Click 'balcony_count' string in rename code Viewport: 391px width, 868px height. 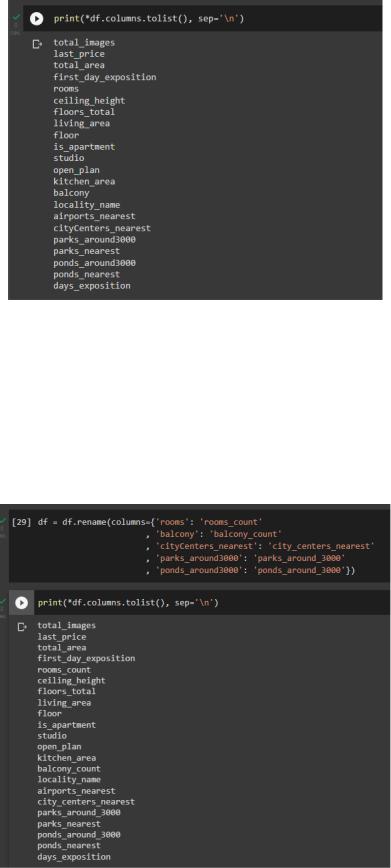click(246, 534)
